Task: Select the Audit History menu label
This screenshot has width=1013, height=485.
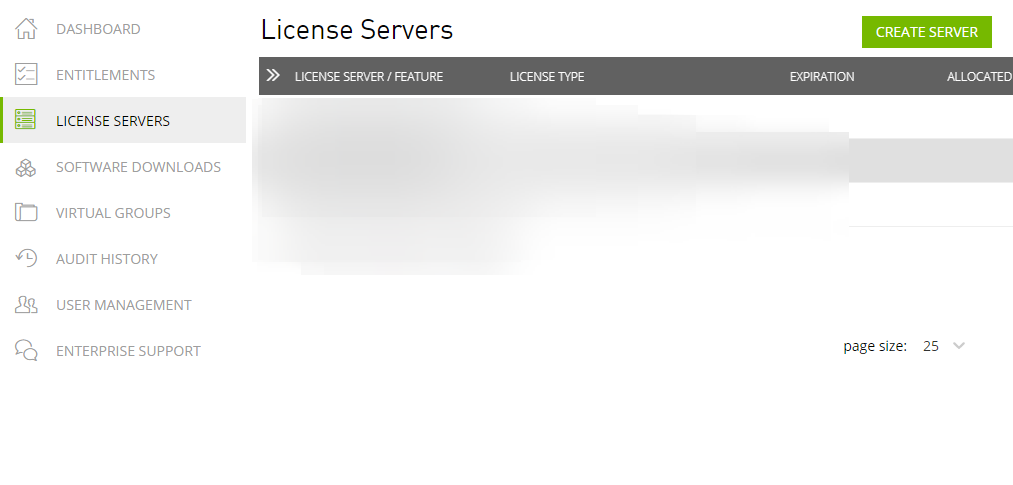Action: pyautogui.click(x=106, y=259)
